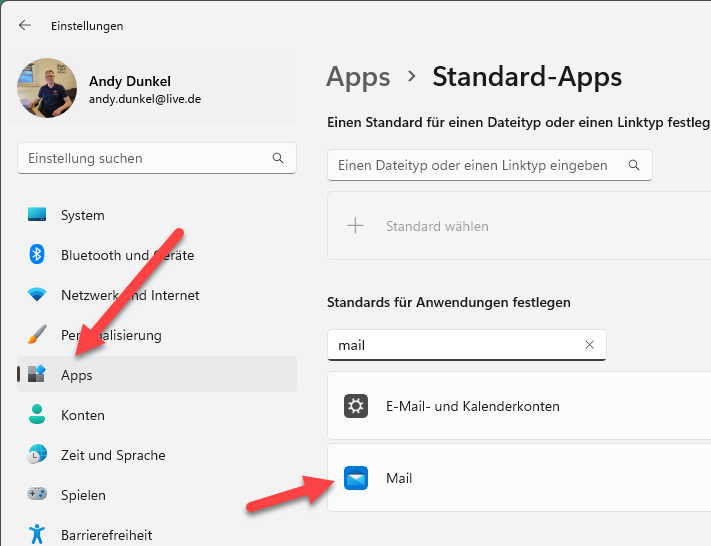Select the Mail envelope app icon

pos(356,478)
